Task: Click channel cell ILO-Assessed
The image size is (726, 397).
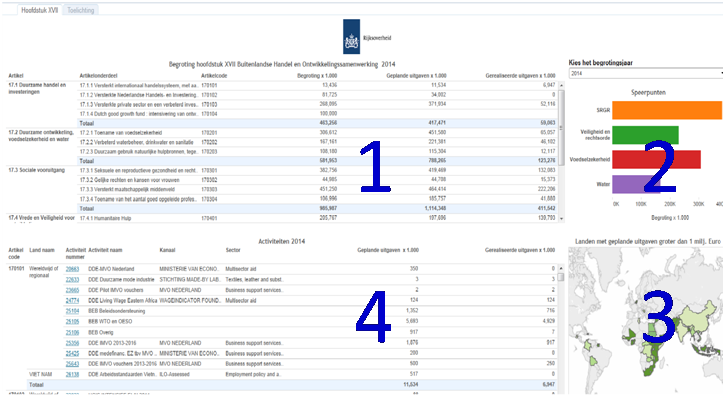Action: click(x=174, y=374)
